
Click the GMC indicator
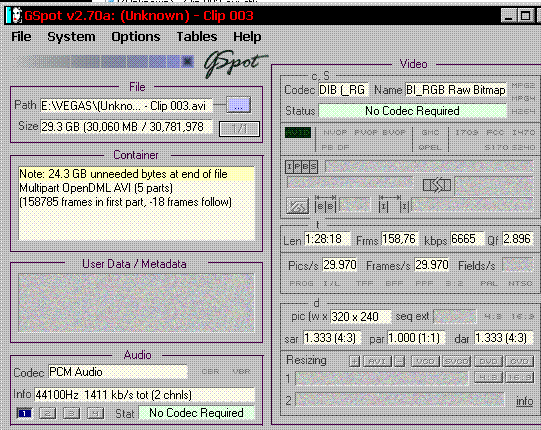[430, 133]
